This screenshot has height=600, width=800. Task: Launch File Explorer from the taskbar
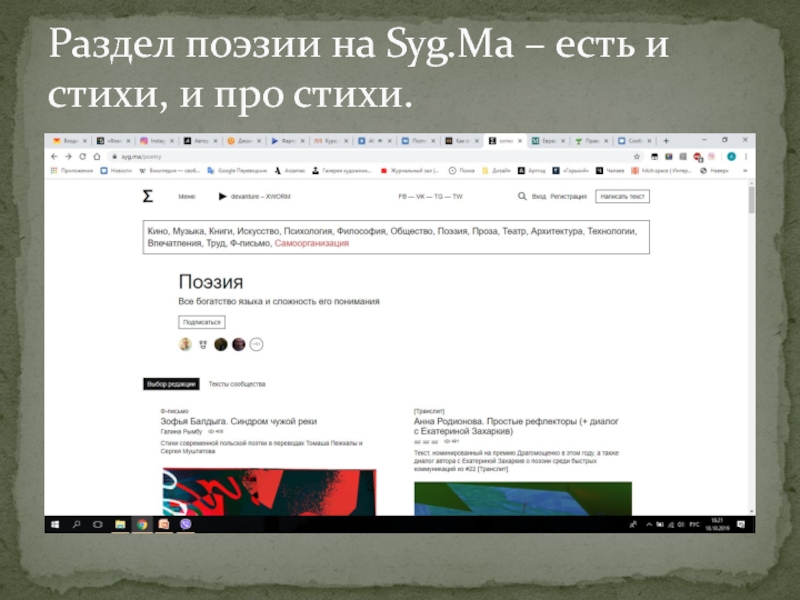click(120, 524)
